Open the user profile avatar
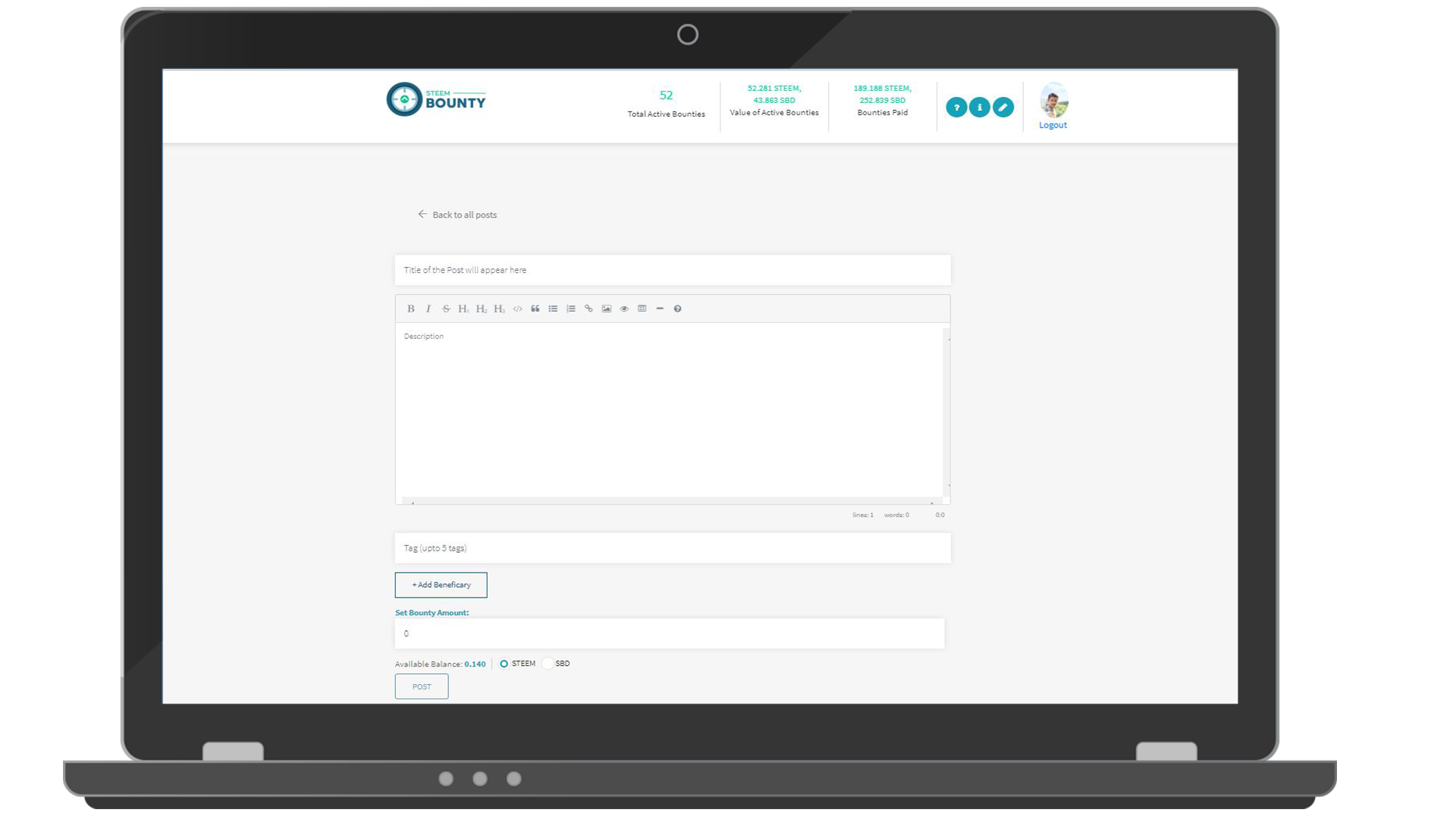1456x819 pixels. click(1053, 100)
